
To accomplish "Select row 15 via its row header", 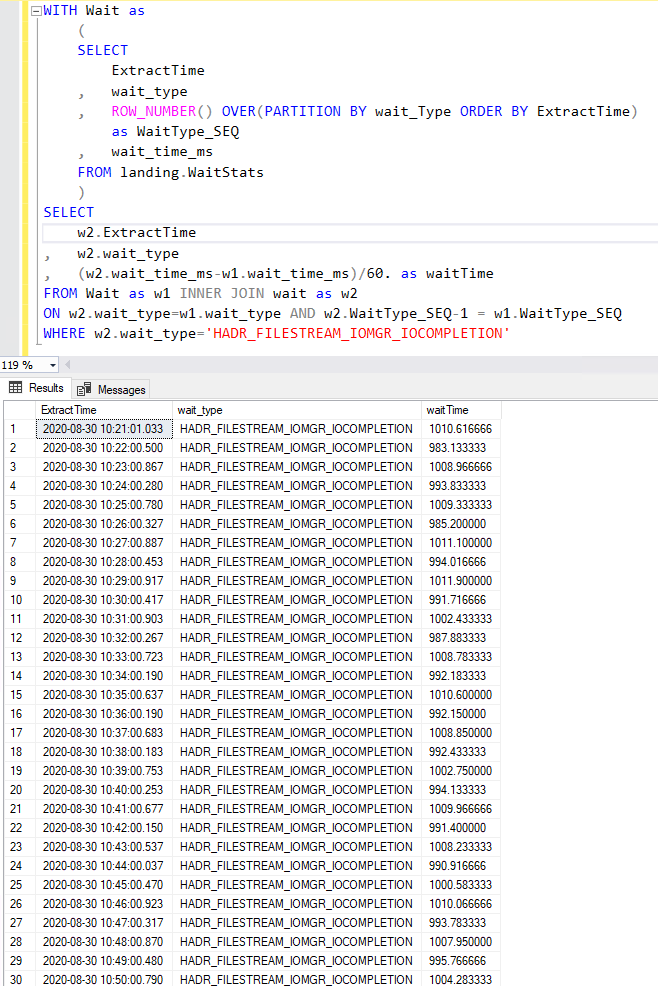I will pos(16,695).
